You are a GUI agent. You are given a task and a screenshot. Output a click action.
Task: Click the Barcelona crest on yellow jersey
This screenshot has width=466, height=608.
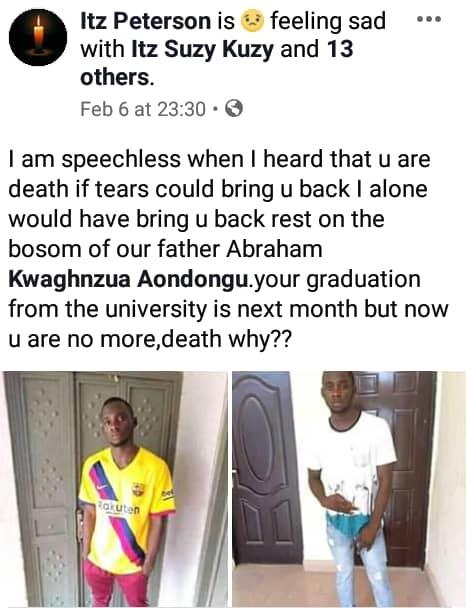(138, 489)
